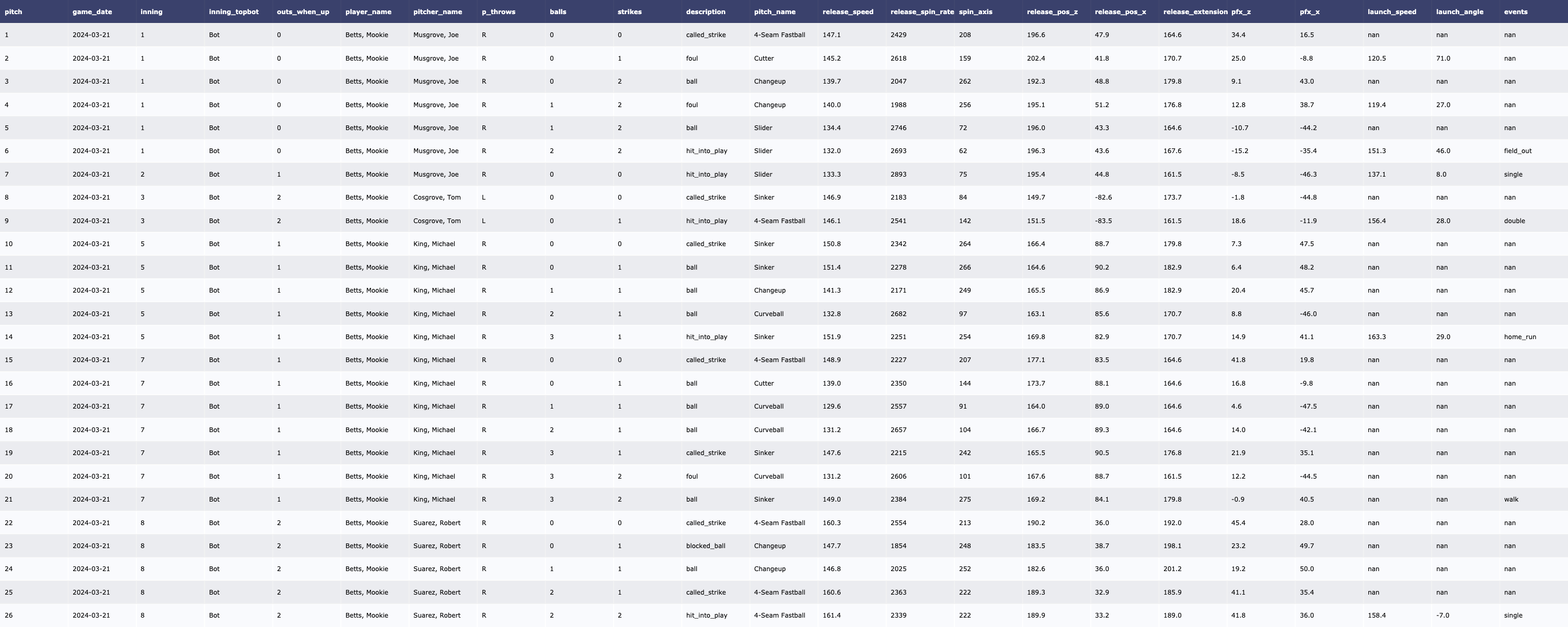Click the launch_angle column header
Viewport: 1568px width, 627px height.
[1459, 11]
